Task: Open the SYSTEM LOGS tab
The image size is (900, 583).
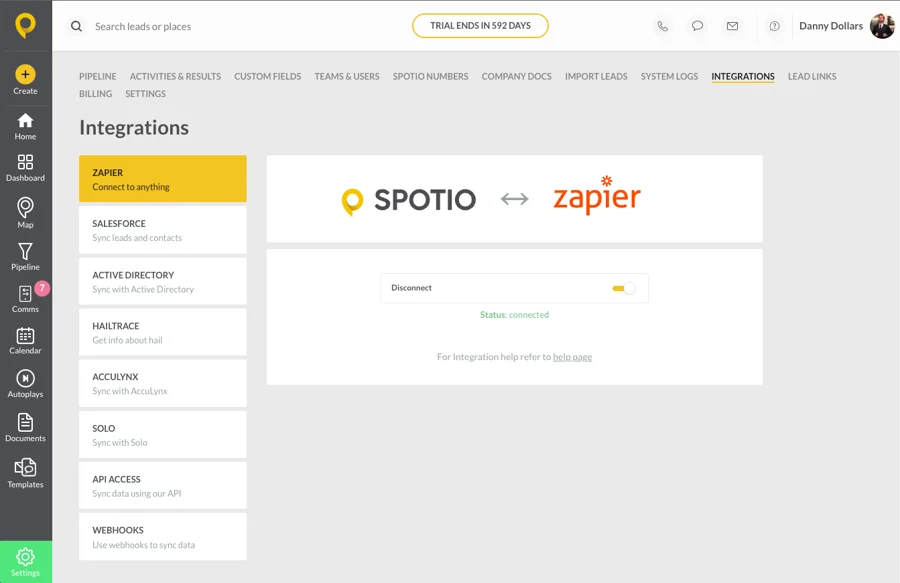Action: tap(669, 76)
